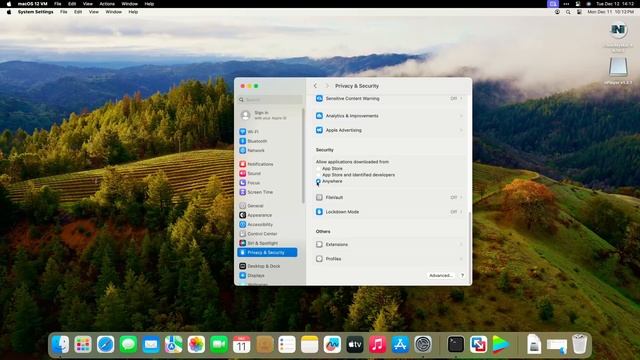The image size is (640, 360).
Task: Open Notes from the Dock
Action: point(309,344)
